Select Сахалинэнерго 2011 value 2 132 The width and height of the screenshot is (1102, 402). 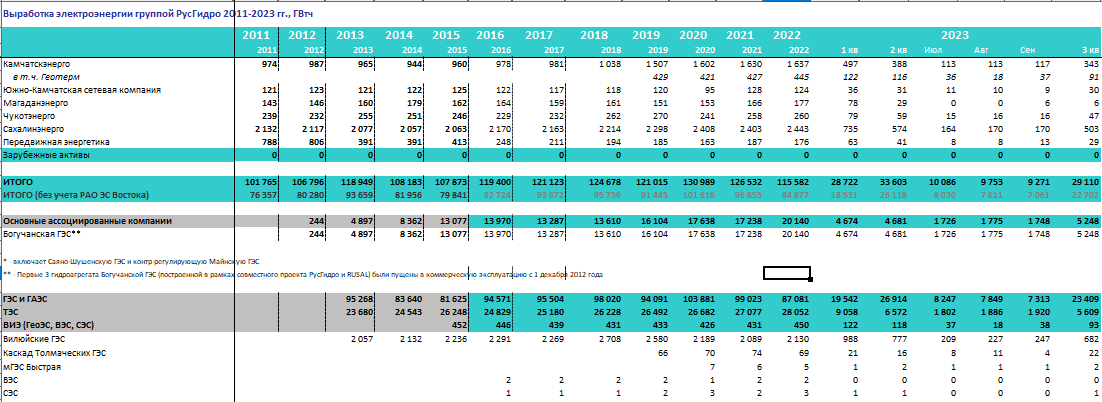coord(267,129)
